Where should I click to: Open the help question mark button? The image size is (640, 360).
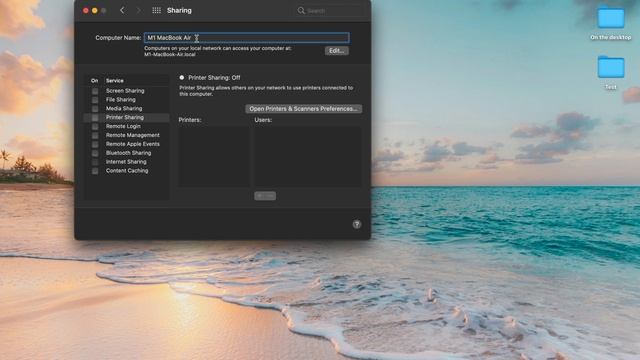tap(357, 224)
